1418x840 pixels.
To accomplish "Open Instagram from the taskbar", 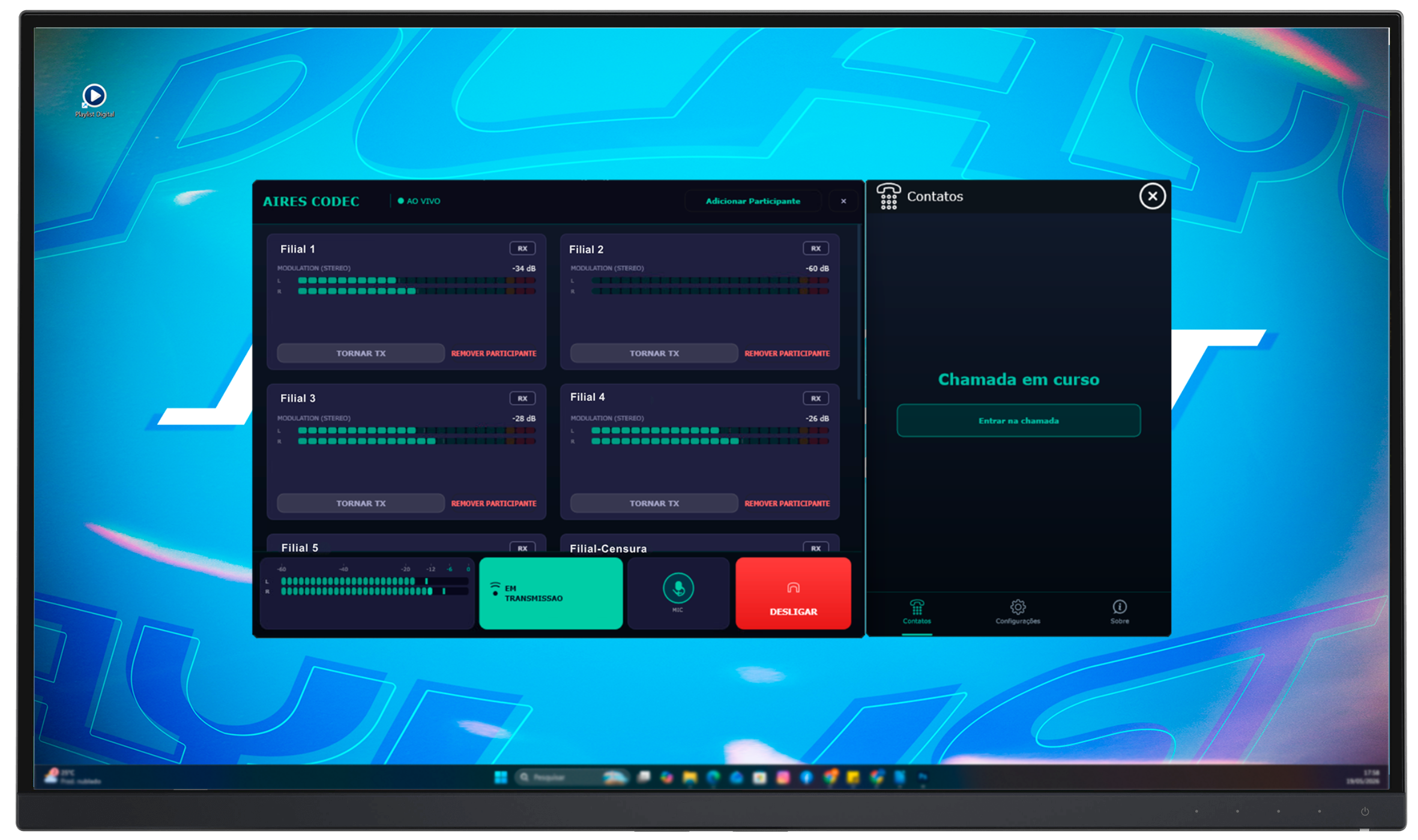I will point(783,778).
